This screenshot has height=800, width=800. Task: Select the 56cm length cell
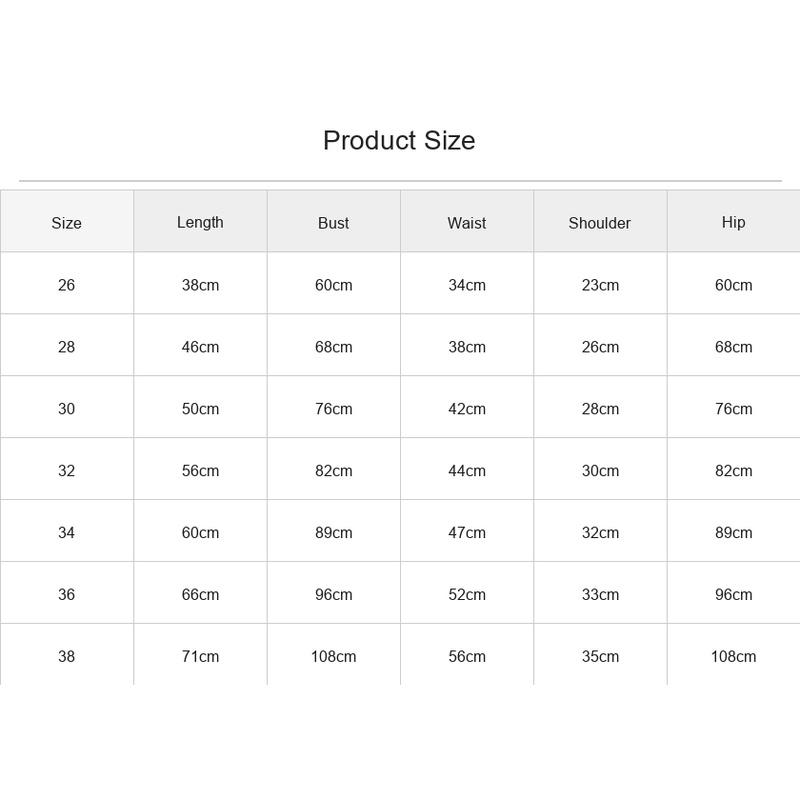click(200, 470)
